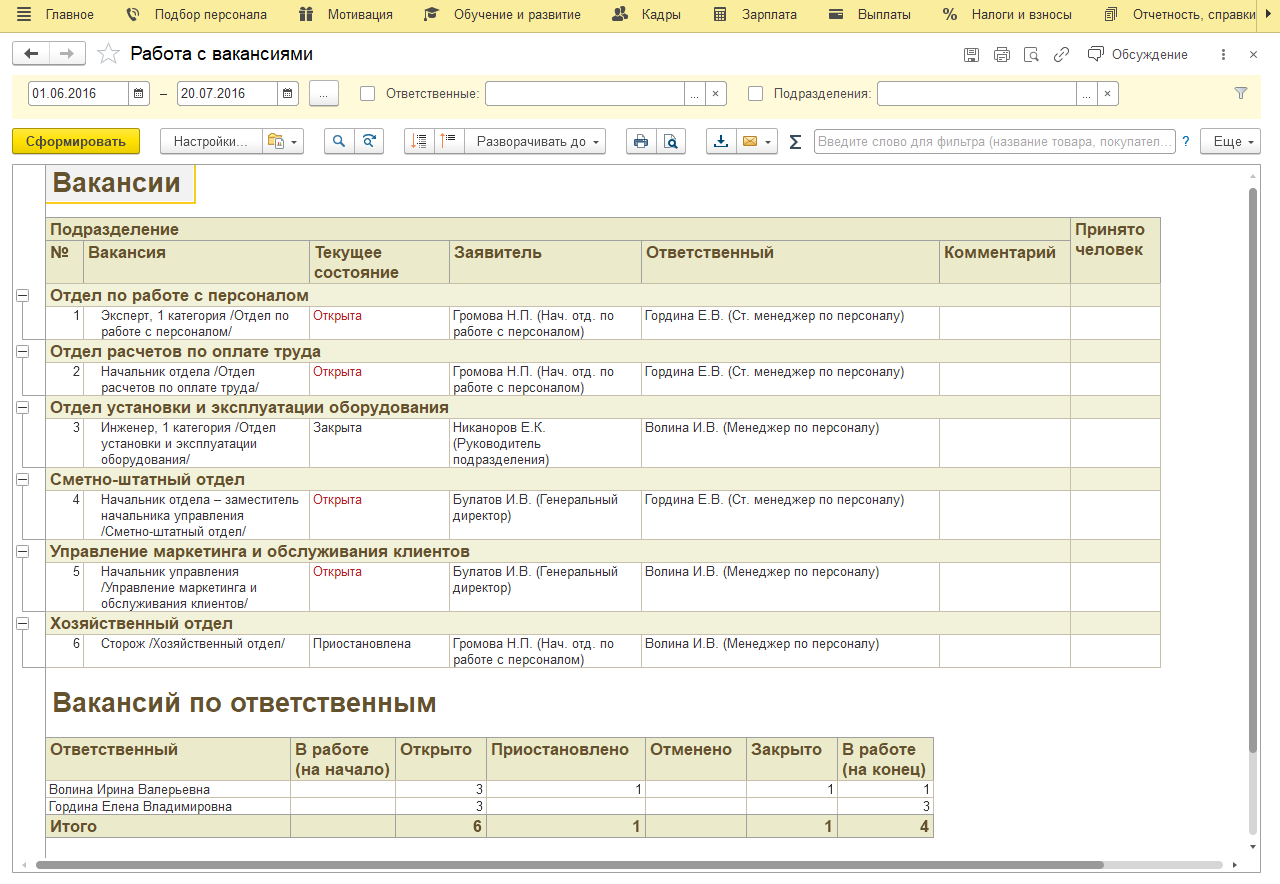This screenshot has width=1280, height=884.
Task: Open calendar for start date 01.06.2016
Action: 139,93
